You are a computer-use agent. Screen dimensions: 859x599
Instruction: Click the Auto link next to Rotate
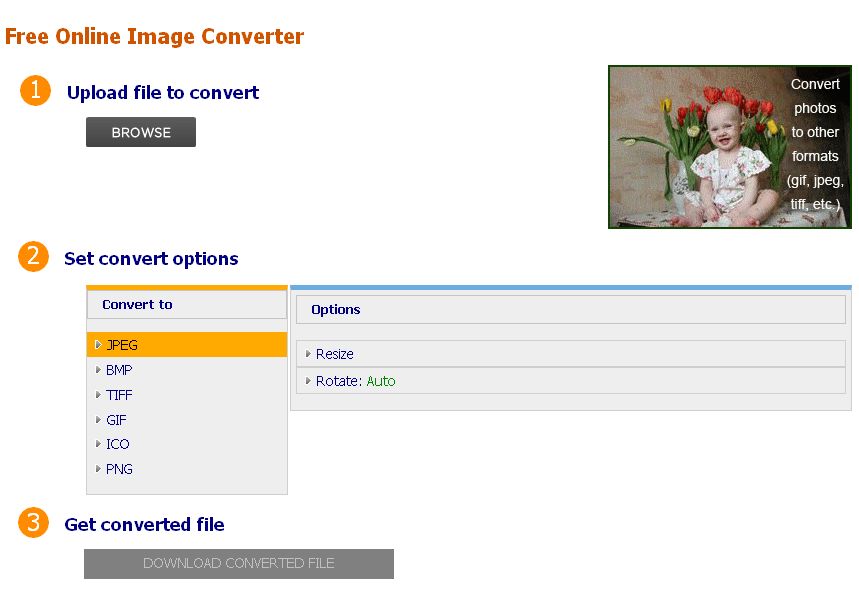coord(380,380)
